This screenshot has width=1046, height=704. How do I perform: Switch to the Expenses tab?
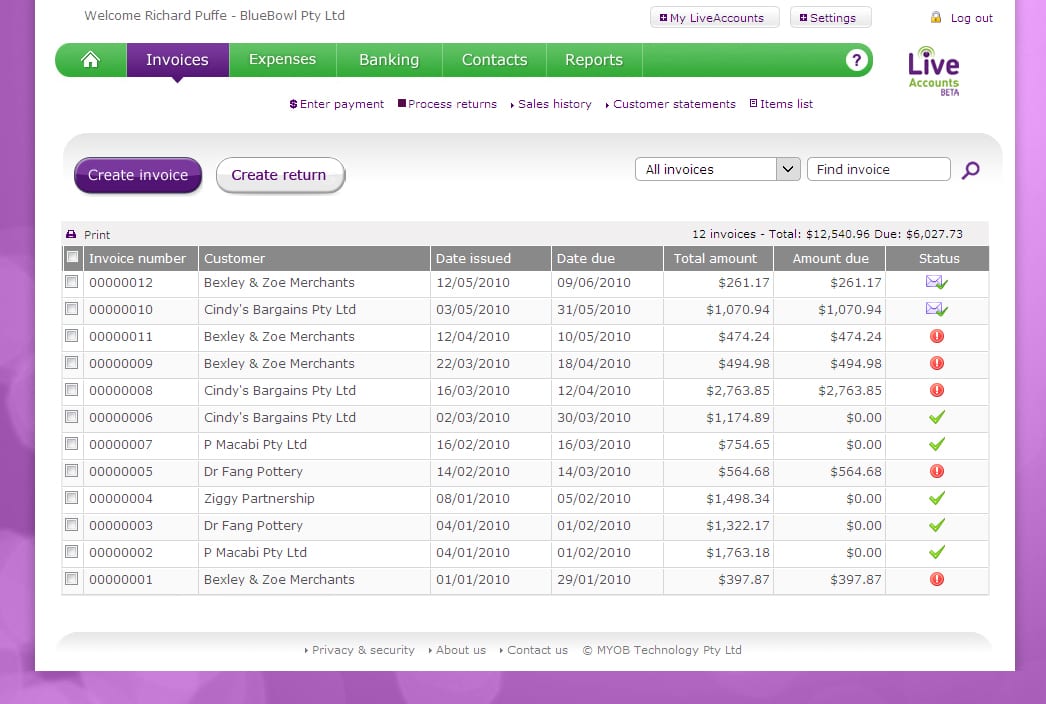click(282, 60)
